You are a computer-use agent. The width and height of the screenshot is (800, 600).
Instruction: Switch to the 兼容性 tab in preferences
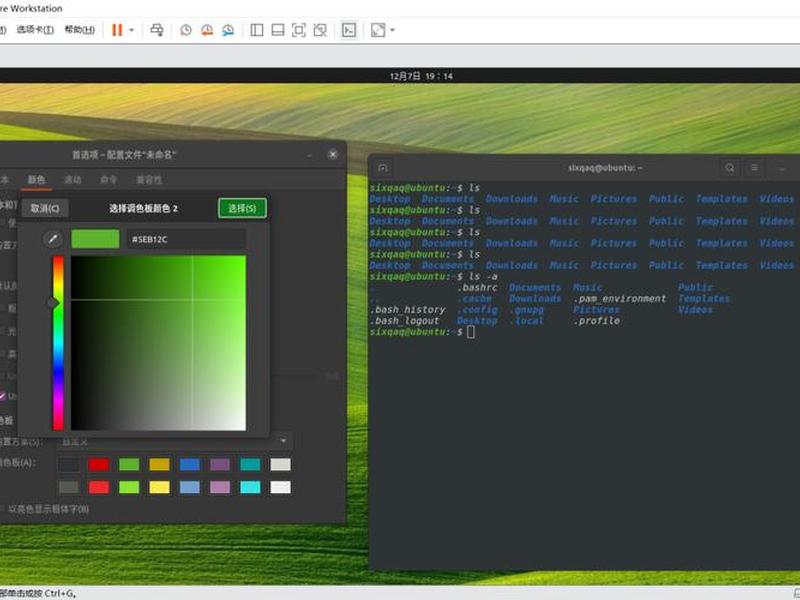click(x=149, y=180)
